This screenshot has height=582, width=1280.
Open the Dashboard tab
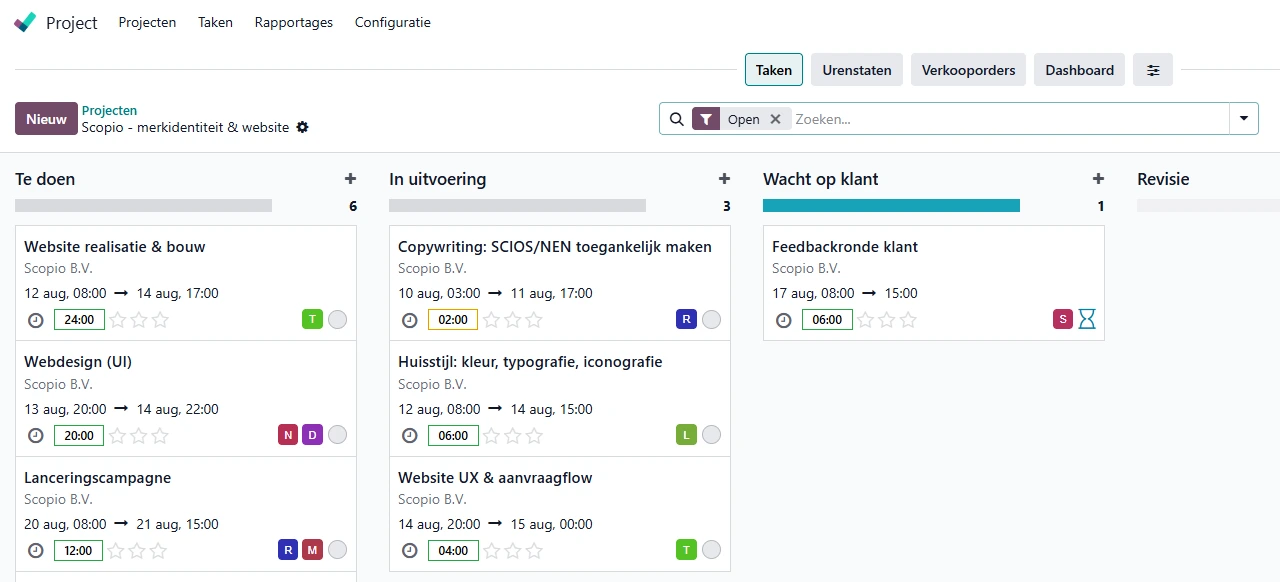click(1080, 70)
